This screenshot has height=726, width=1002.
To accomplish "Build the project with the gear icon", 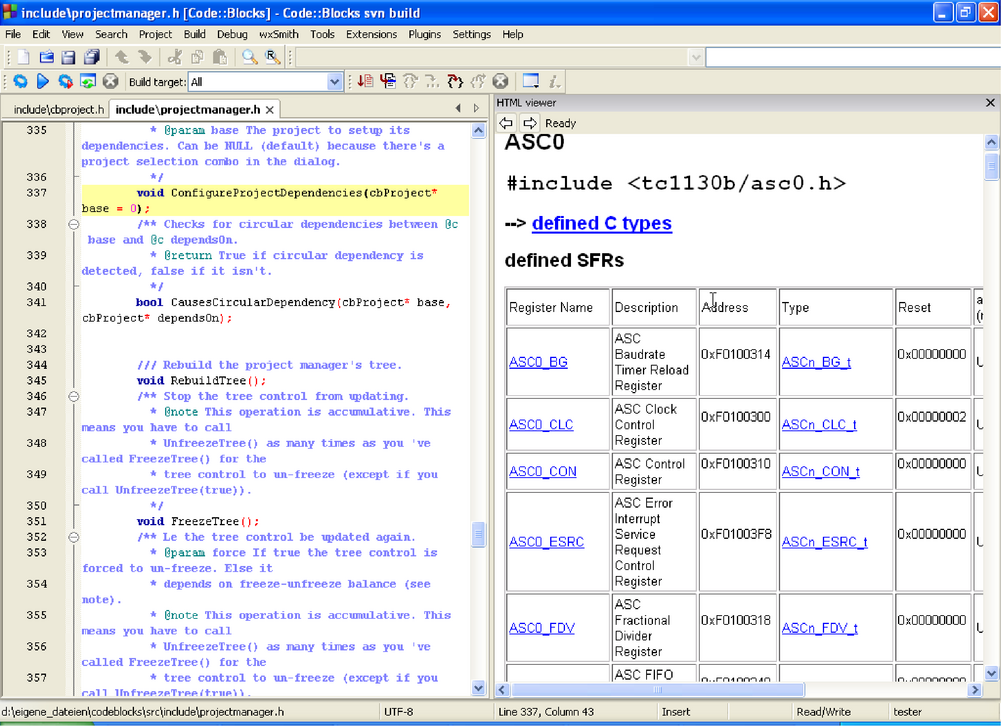I will 20,81.
